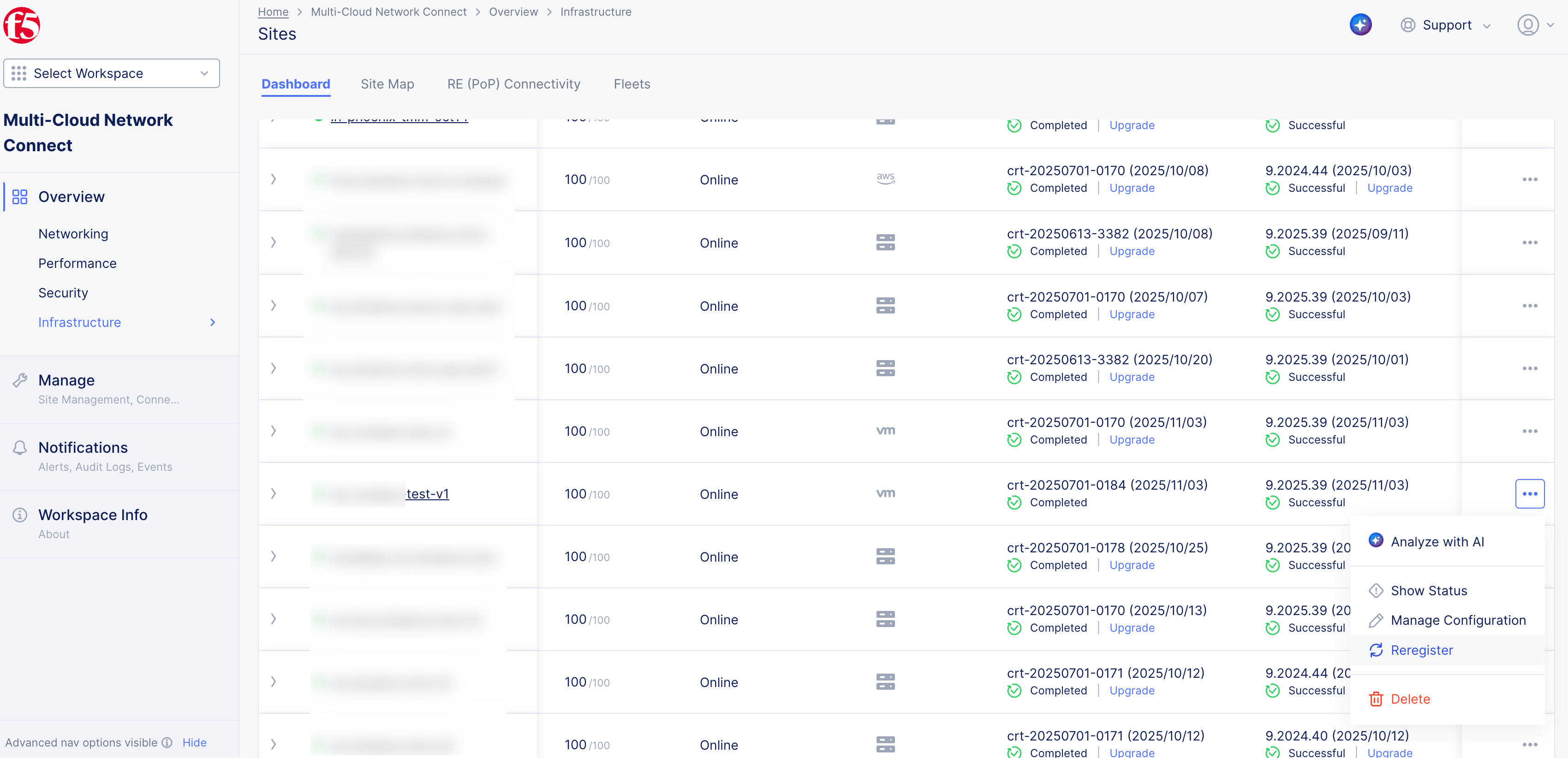Click the Home breadcrumb link
The height and width of the screenshot is (758, 1568).
click(273, 12)
